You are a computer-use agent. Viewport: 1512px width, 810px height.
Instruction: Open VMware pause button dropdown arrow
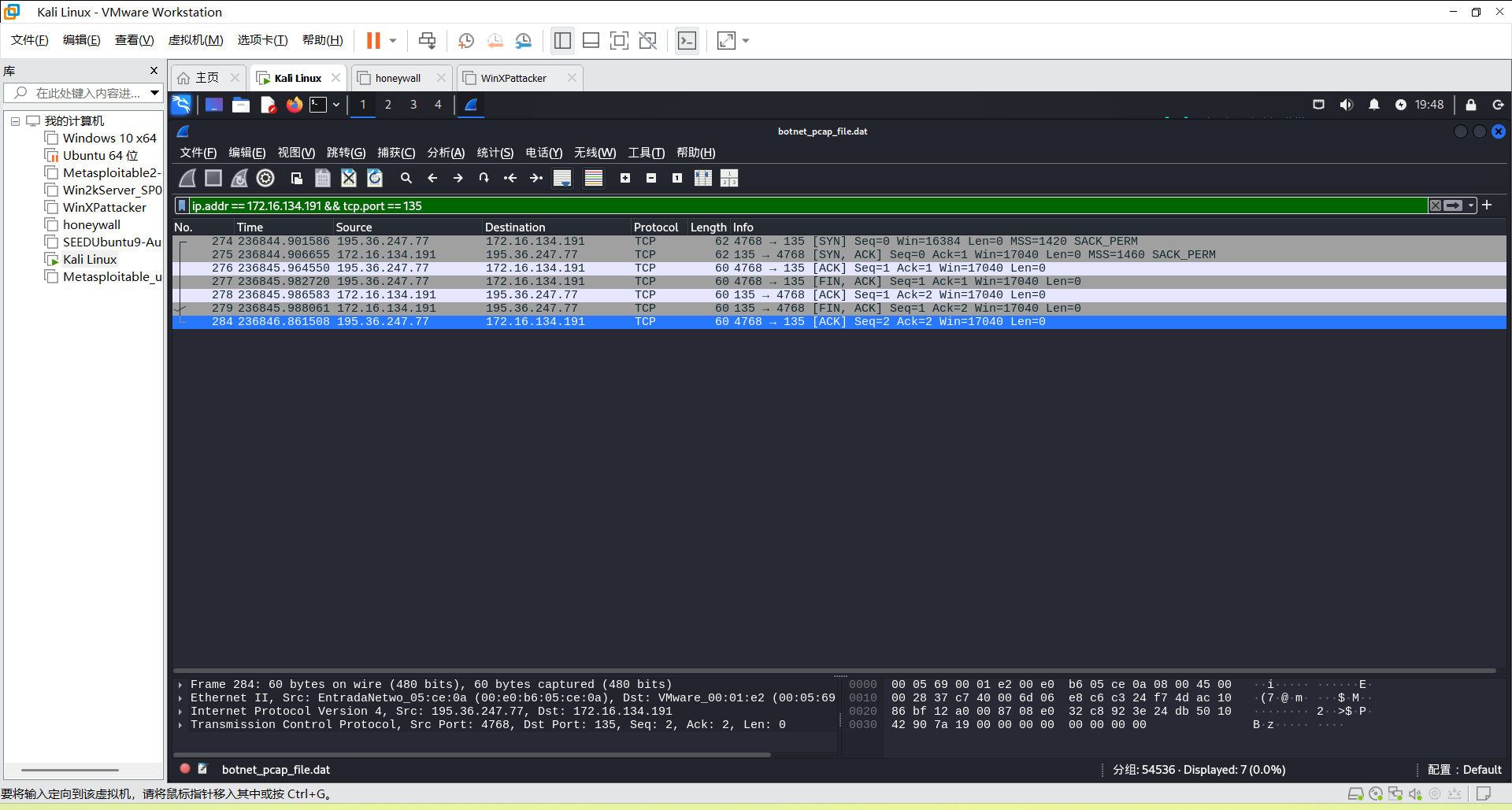393,40
